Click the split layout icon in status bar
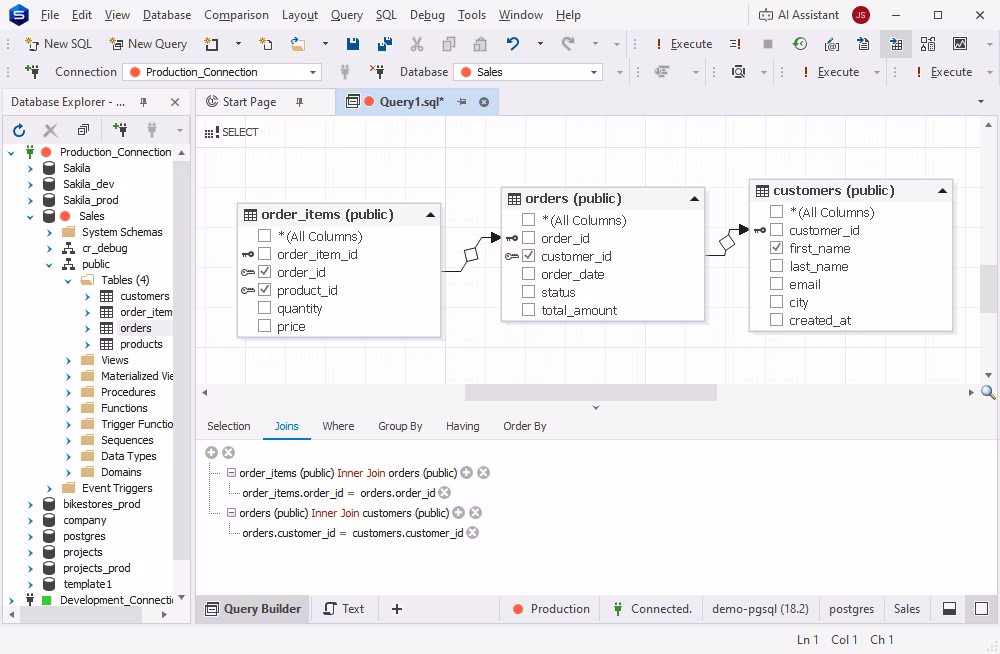1000x654 pixels. (x=950, y=609)
